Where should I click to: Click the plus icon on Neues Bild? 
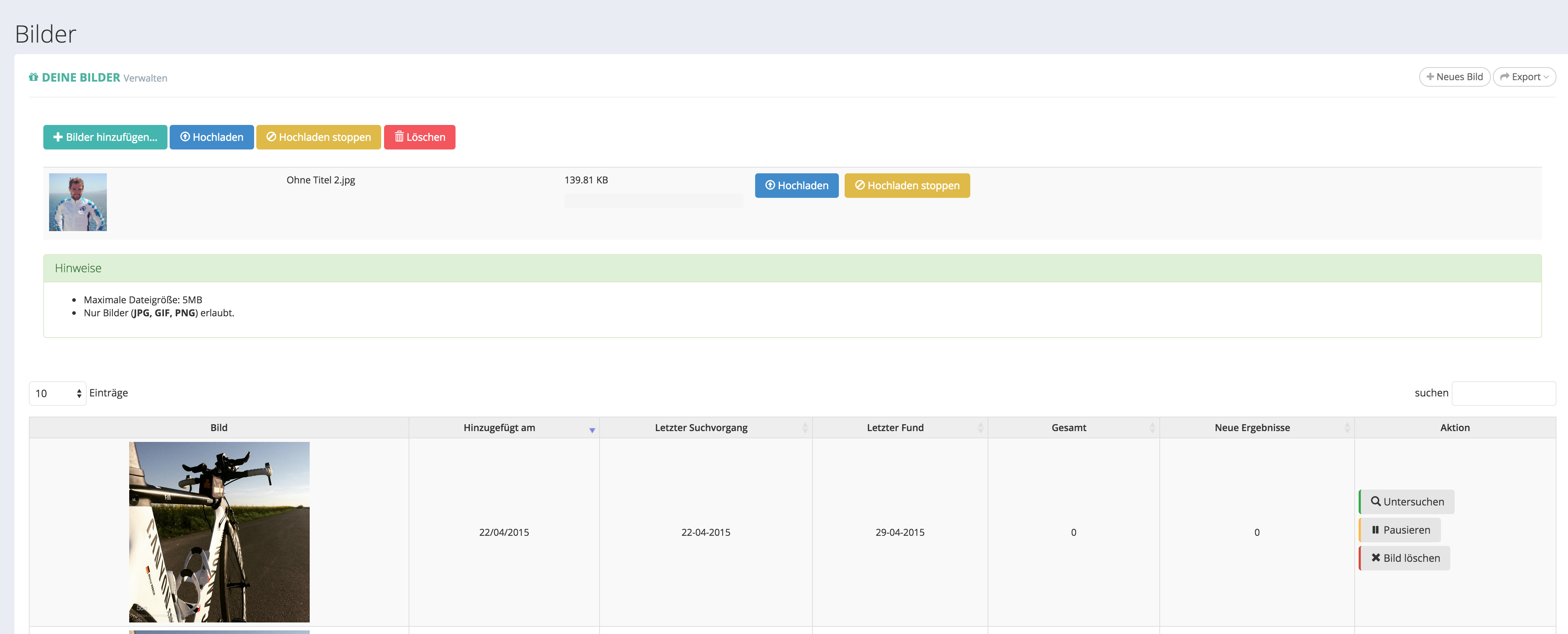click(1430, 77)
